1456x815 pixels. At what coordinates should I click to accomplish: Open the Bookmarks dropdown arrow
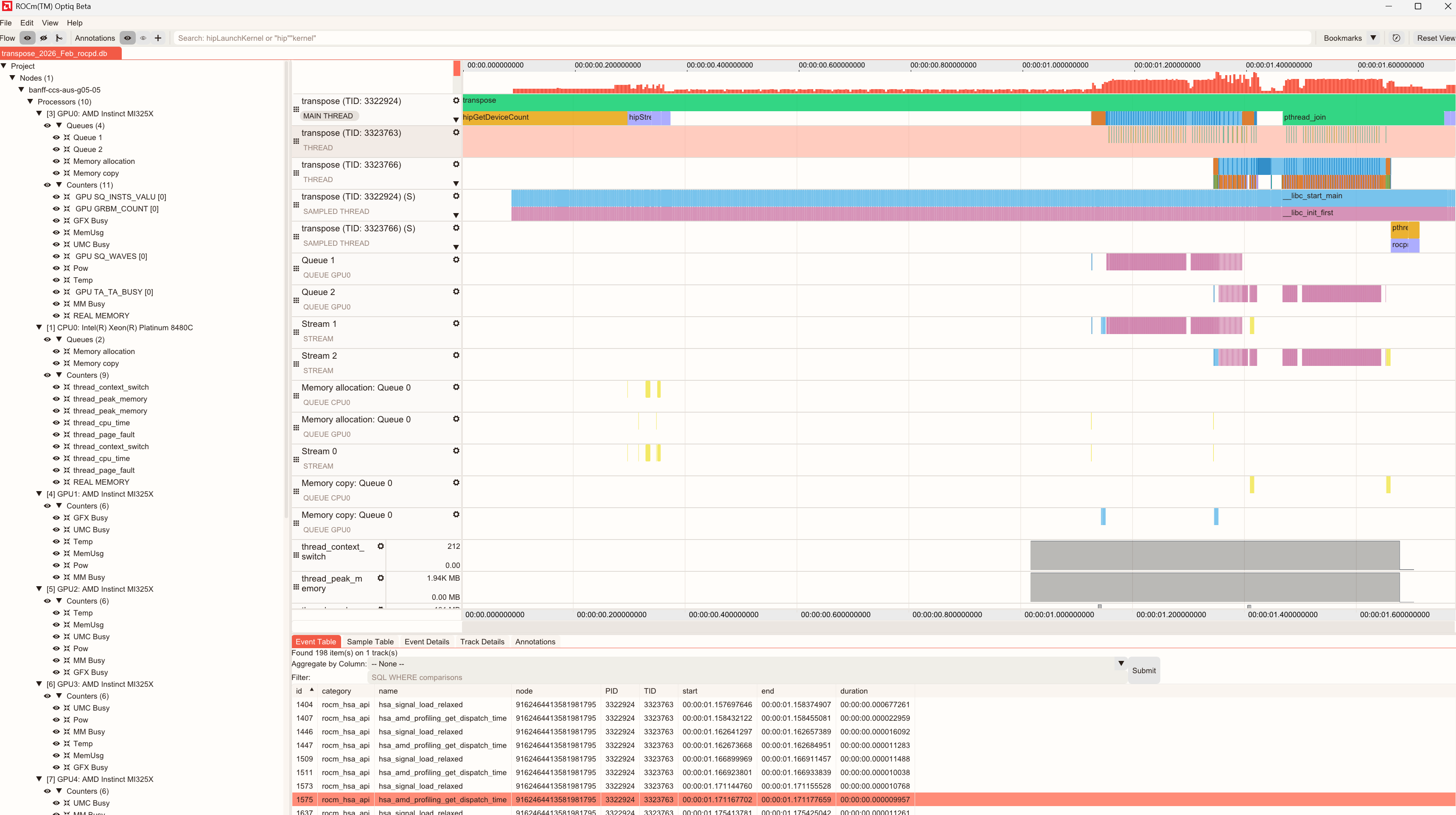pyautogui.click(x=1373, y=38)
